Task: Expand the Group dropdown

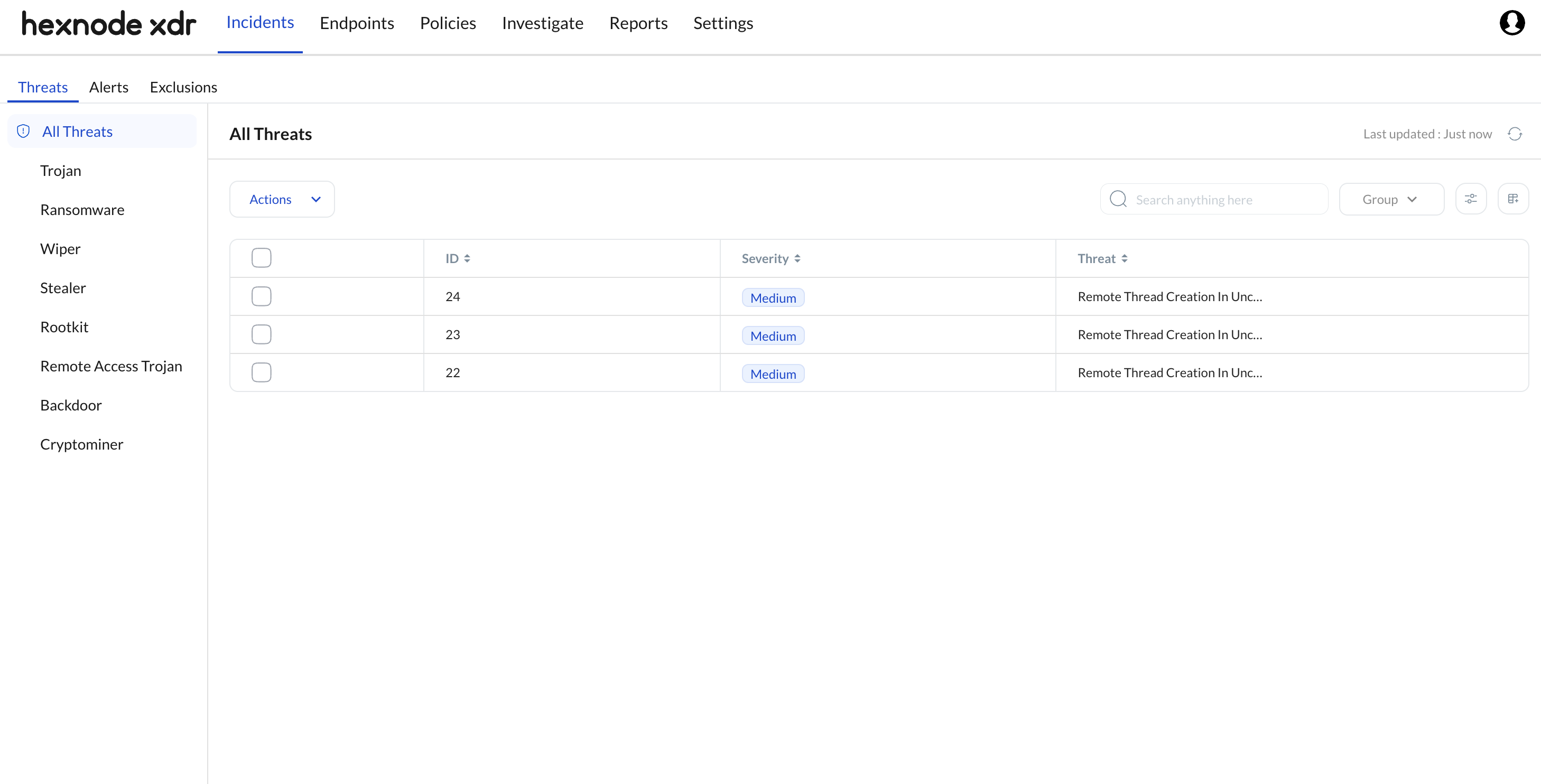Action: [1391, 199]
